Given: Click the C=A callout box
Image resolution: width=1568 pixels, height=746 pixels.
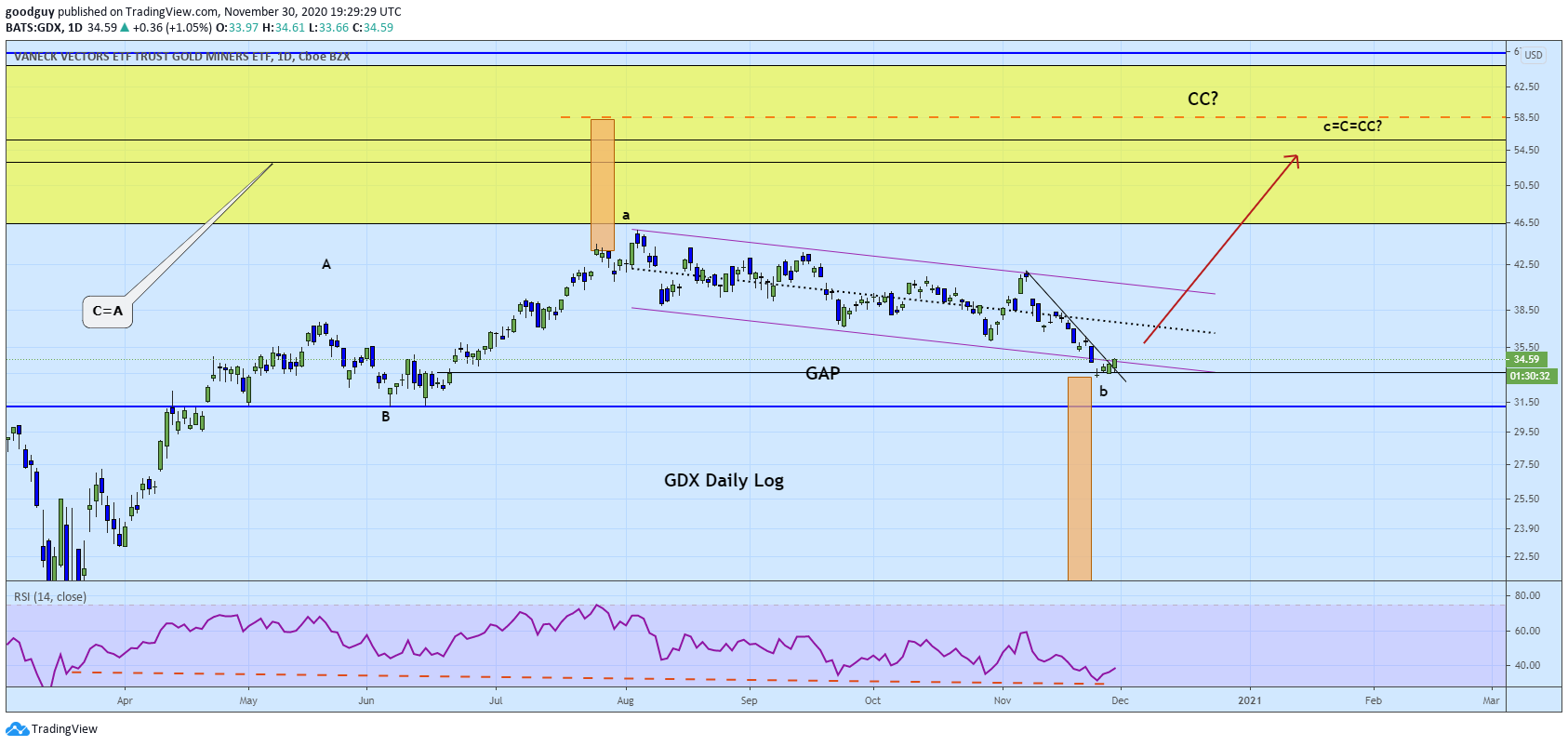Looking at the screenshot, I should tap(108, 312).
